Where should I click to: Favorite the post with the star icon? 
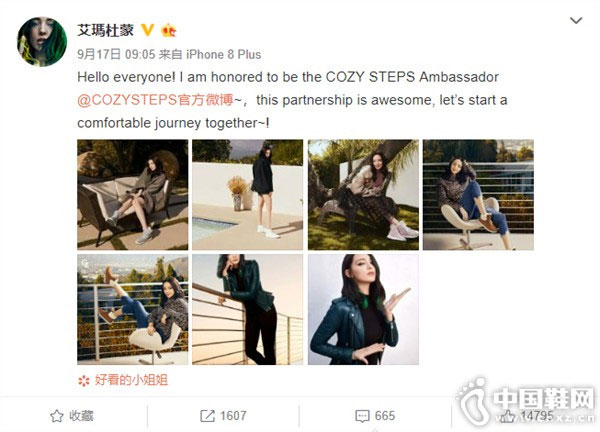tap(57, 416)
